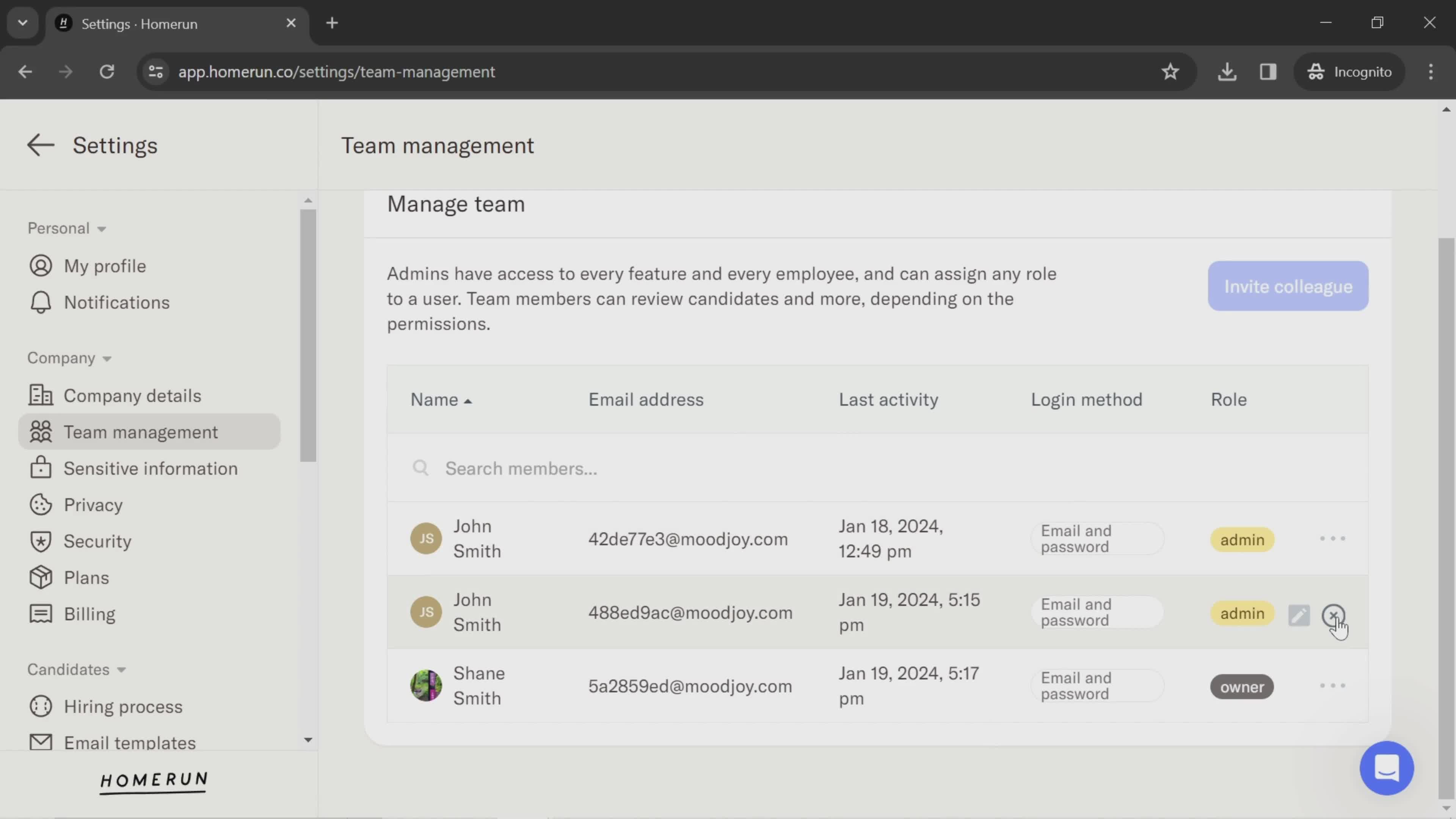Click admin badge for 488ed9ac@moodjoy.com

[x=1242, y=613]
